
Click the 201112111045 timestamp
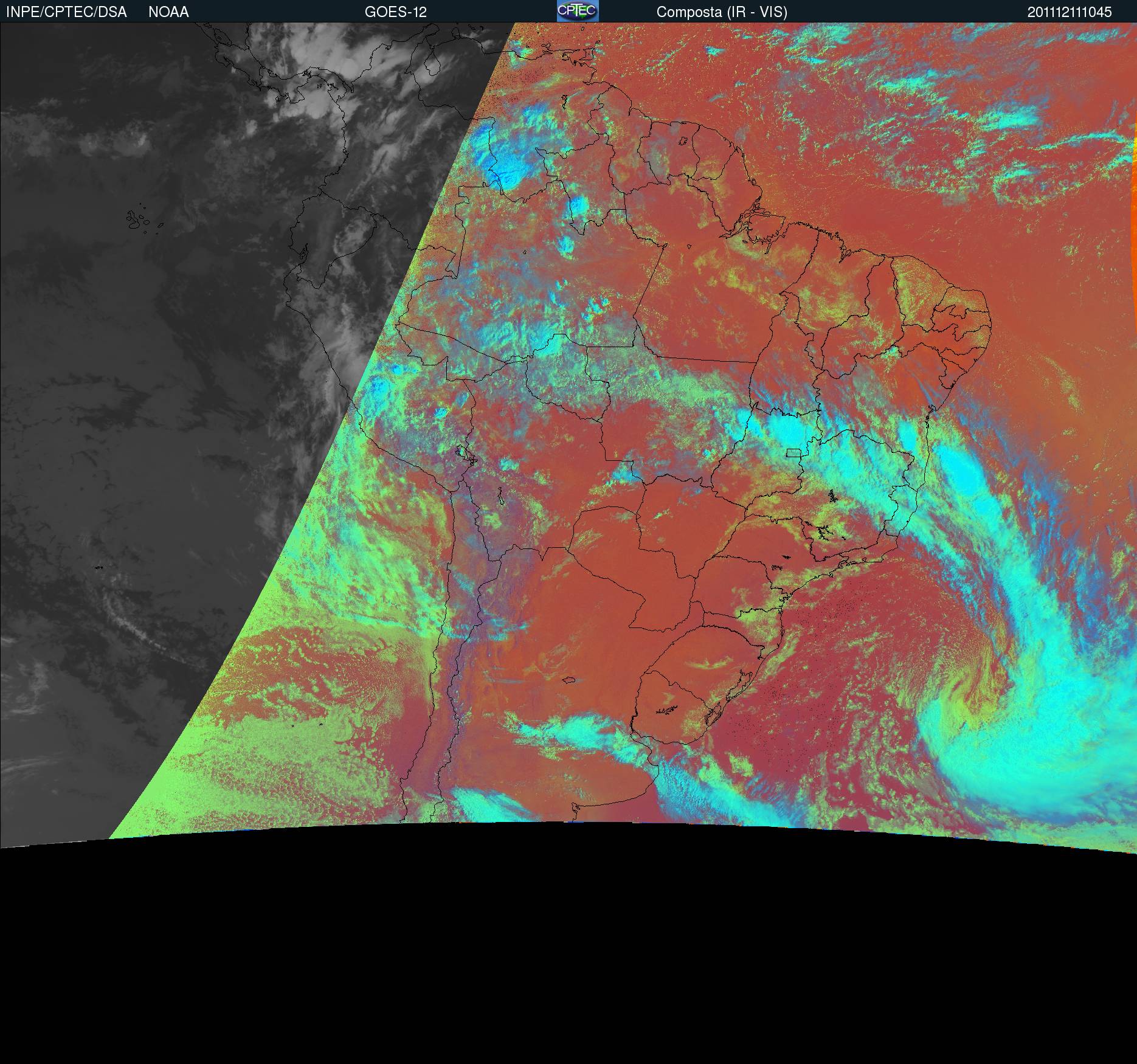pos(1070,12)
